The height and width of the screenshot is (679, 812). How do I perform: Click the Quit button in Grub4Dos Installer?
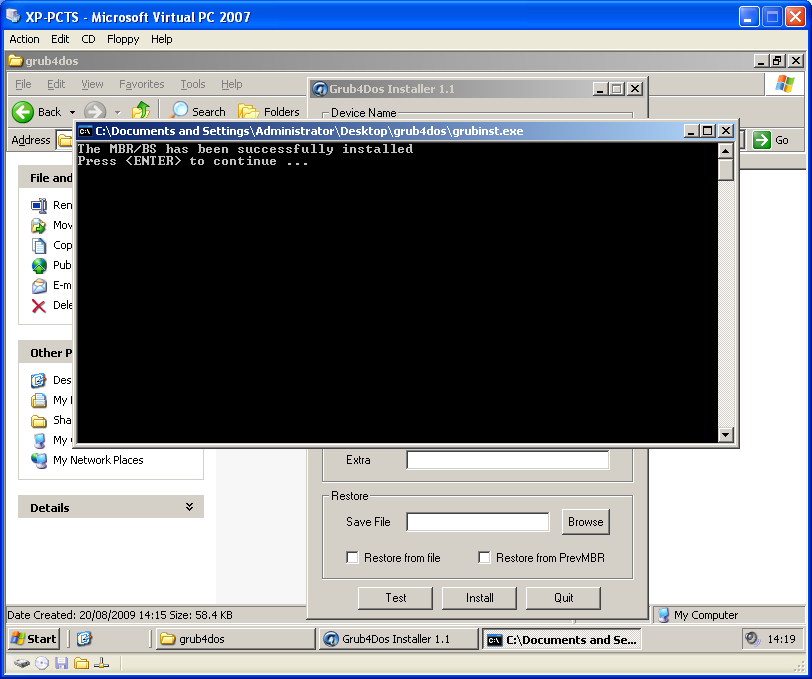point(563,598)
